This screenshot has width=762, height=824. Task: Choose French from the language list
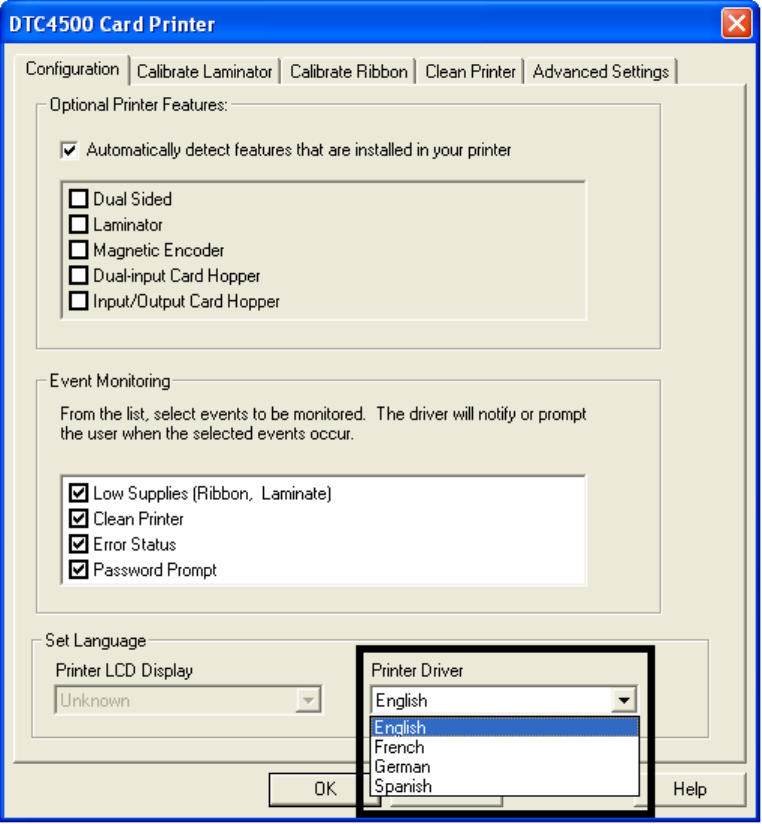tap(504, 747)
